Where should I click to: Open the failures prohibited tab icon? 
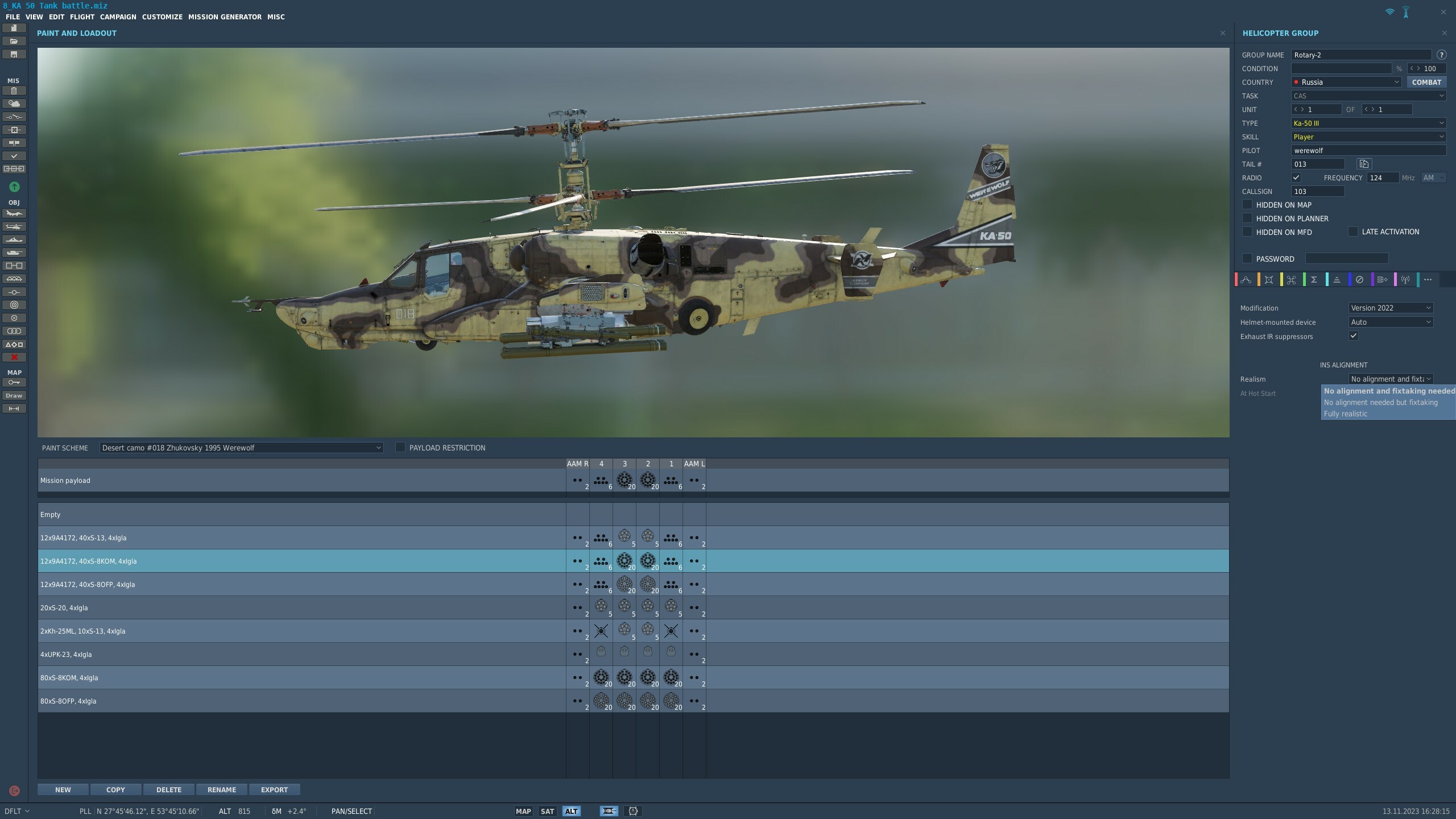coord(1359,279)
